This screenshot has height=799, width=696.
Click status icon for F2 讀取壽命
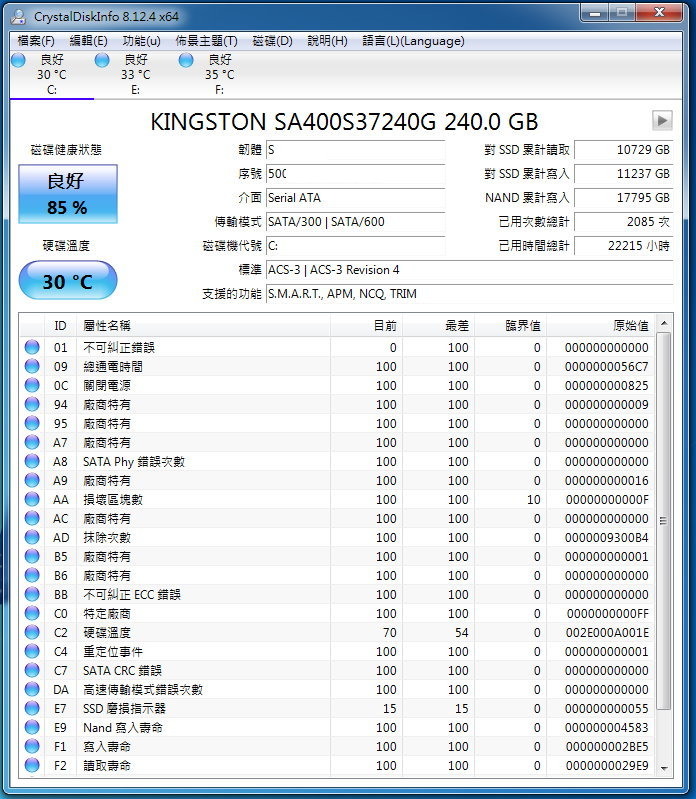point(32,765)
